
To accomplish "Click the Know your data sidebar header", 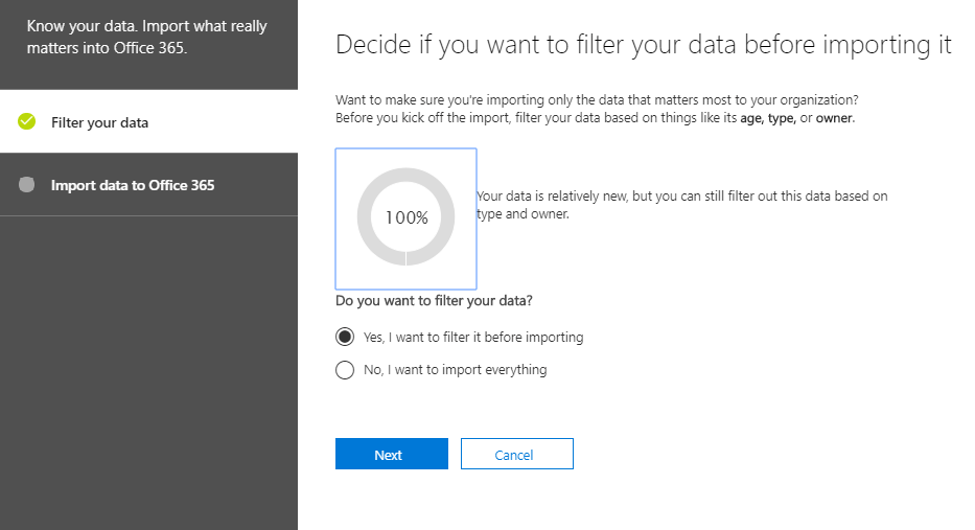I will click(x=147, y=37).
